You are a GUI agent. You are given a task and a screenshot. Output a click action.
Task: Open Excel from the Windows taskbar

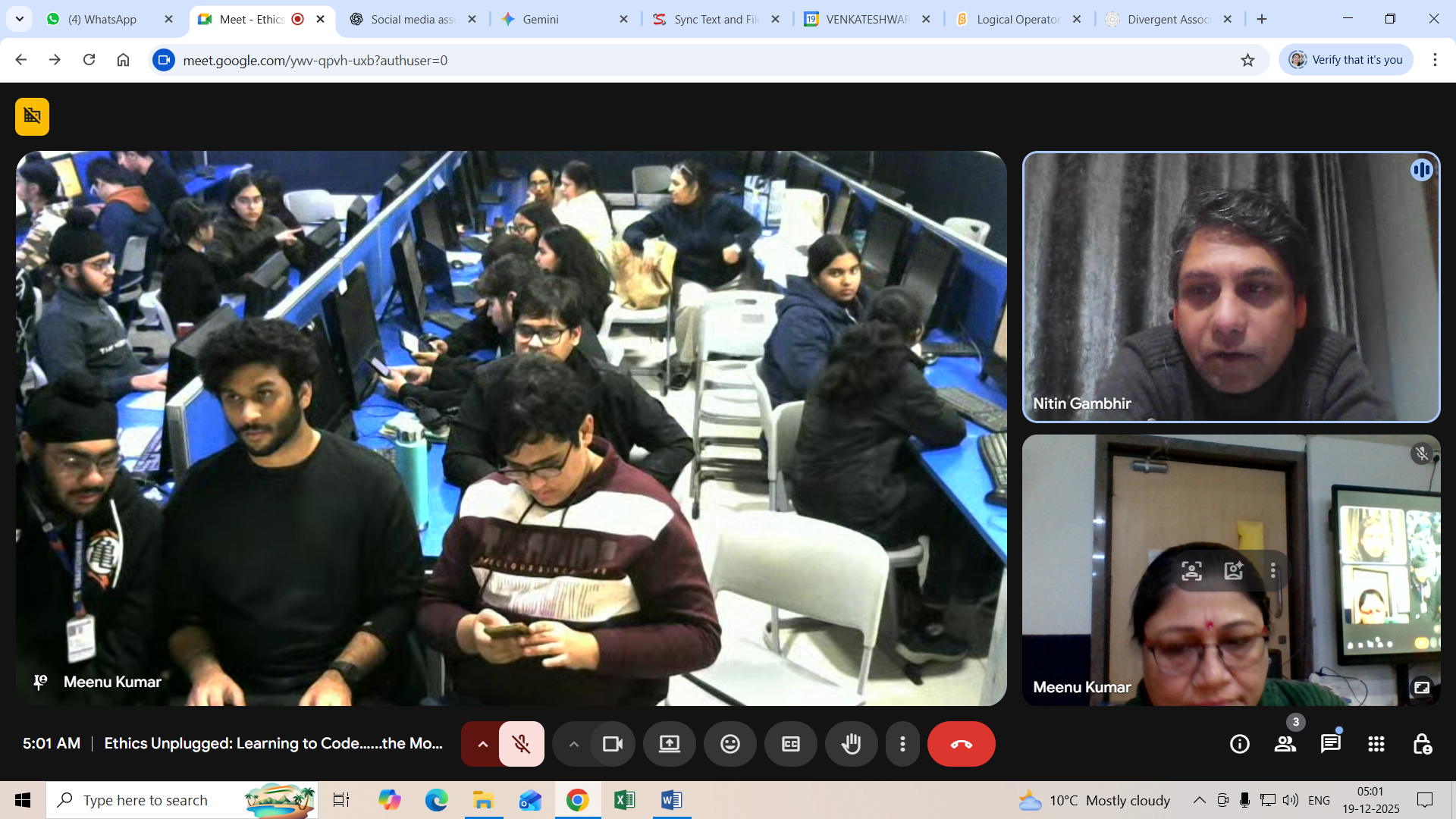(x=624, y=800)
